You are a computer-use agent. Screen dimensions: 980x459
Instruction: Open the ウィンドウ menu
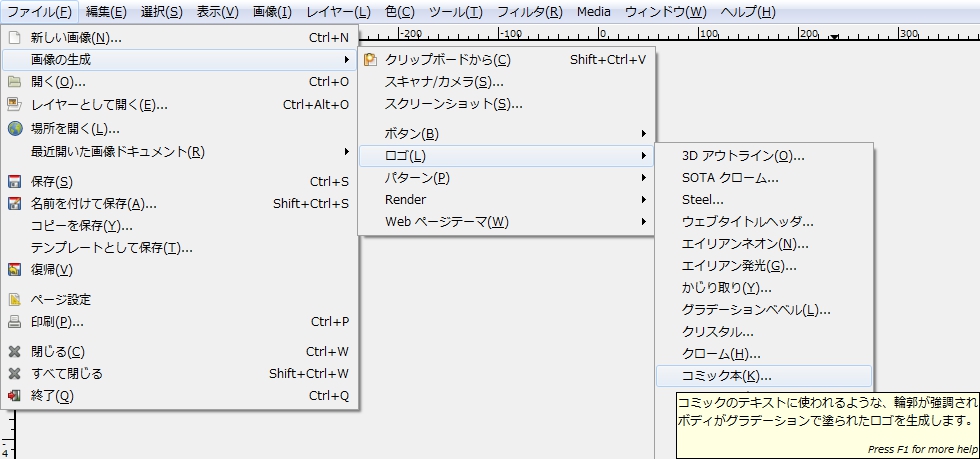666,12
